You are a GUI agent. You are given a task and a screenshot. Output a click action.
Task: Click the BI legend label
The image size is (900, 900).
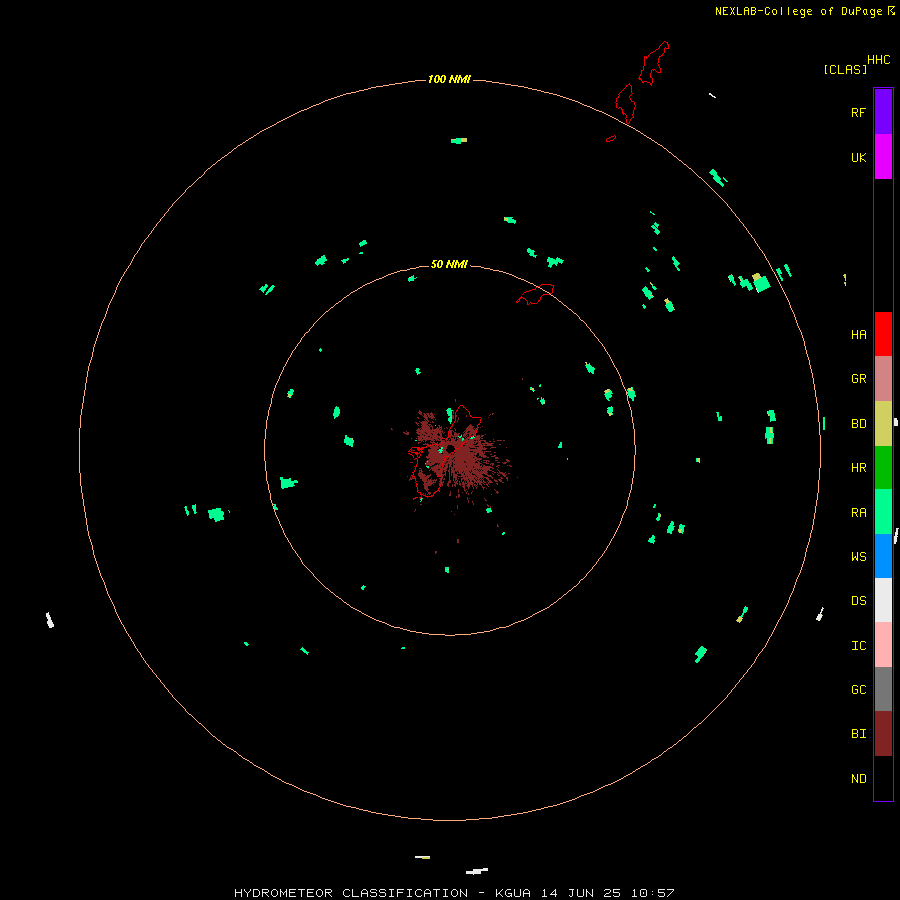click(x=858, y=734)
